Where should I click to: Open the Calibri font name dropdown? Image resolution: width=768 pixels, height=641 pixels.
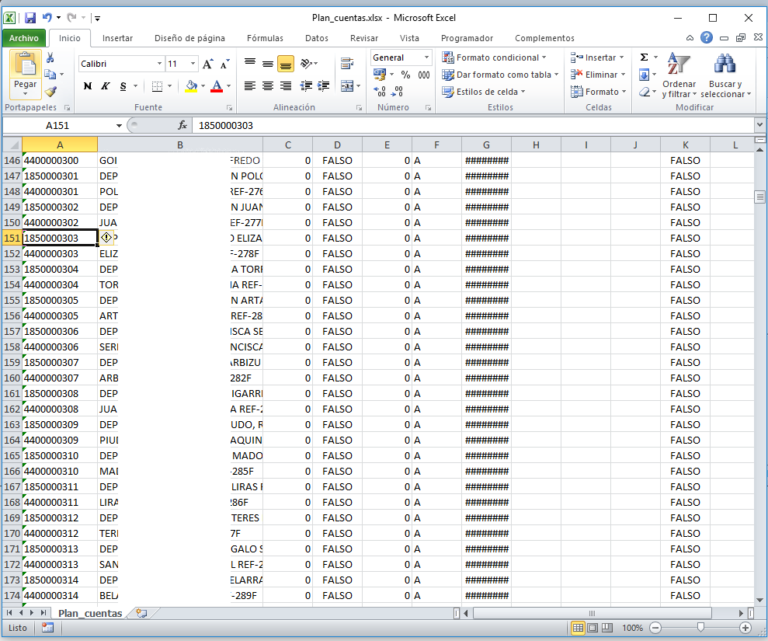coord(158,63)
